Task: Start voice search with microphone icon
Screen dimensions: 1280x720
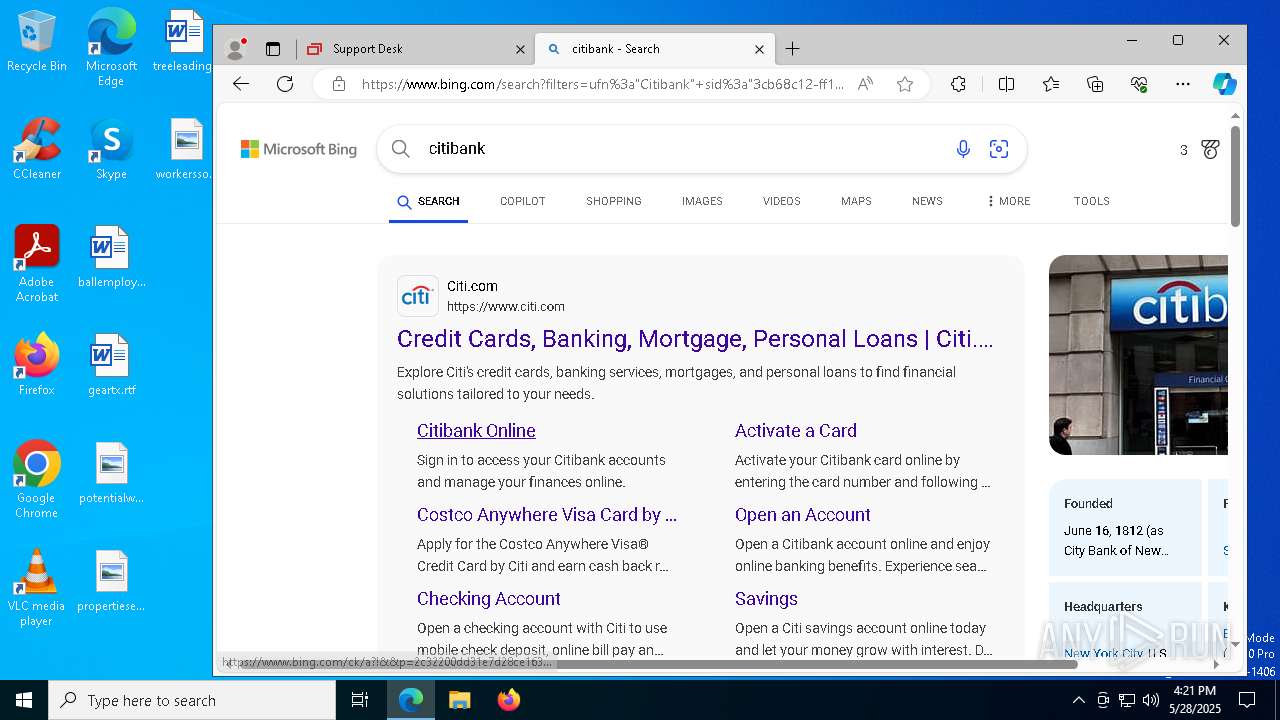Action: (963, 149)
